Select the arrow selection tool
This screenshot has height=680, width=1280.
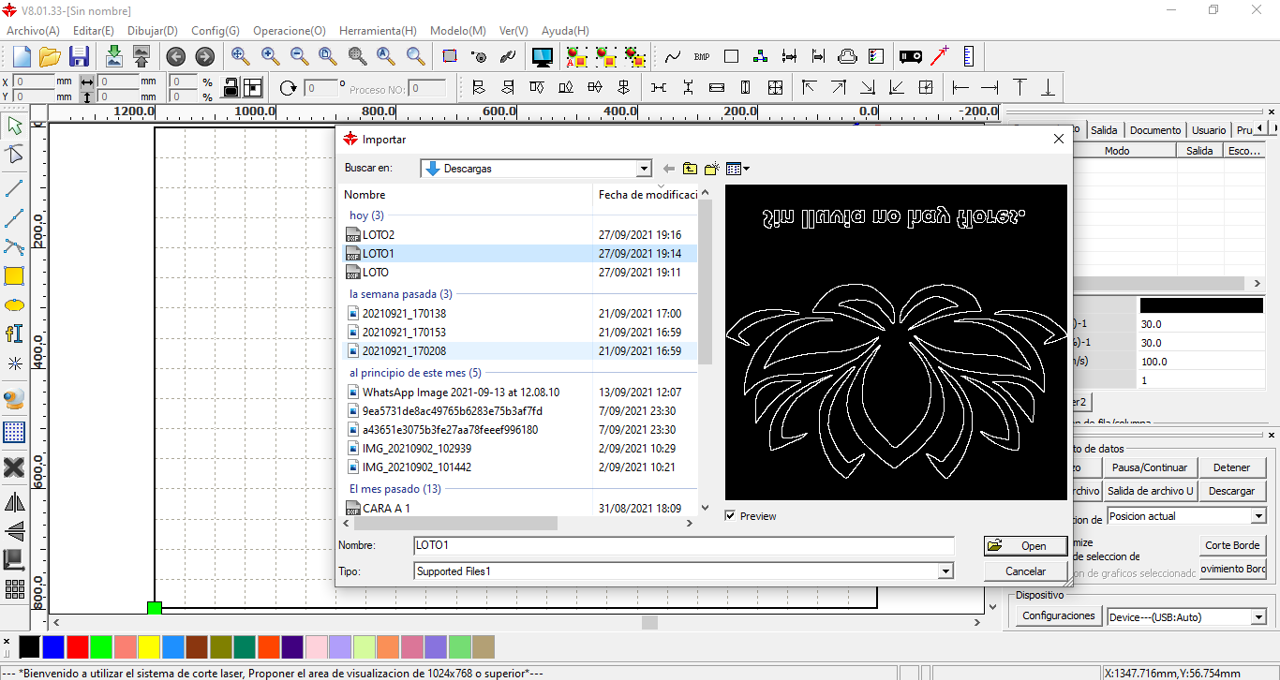14,126
